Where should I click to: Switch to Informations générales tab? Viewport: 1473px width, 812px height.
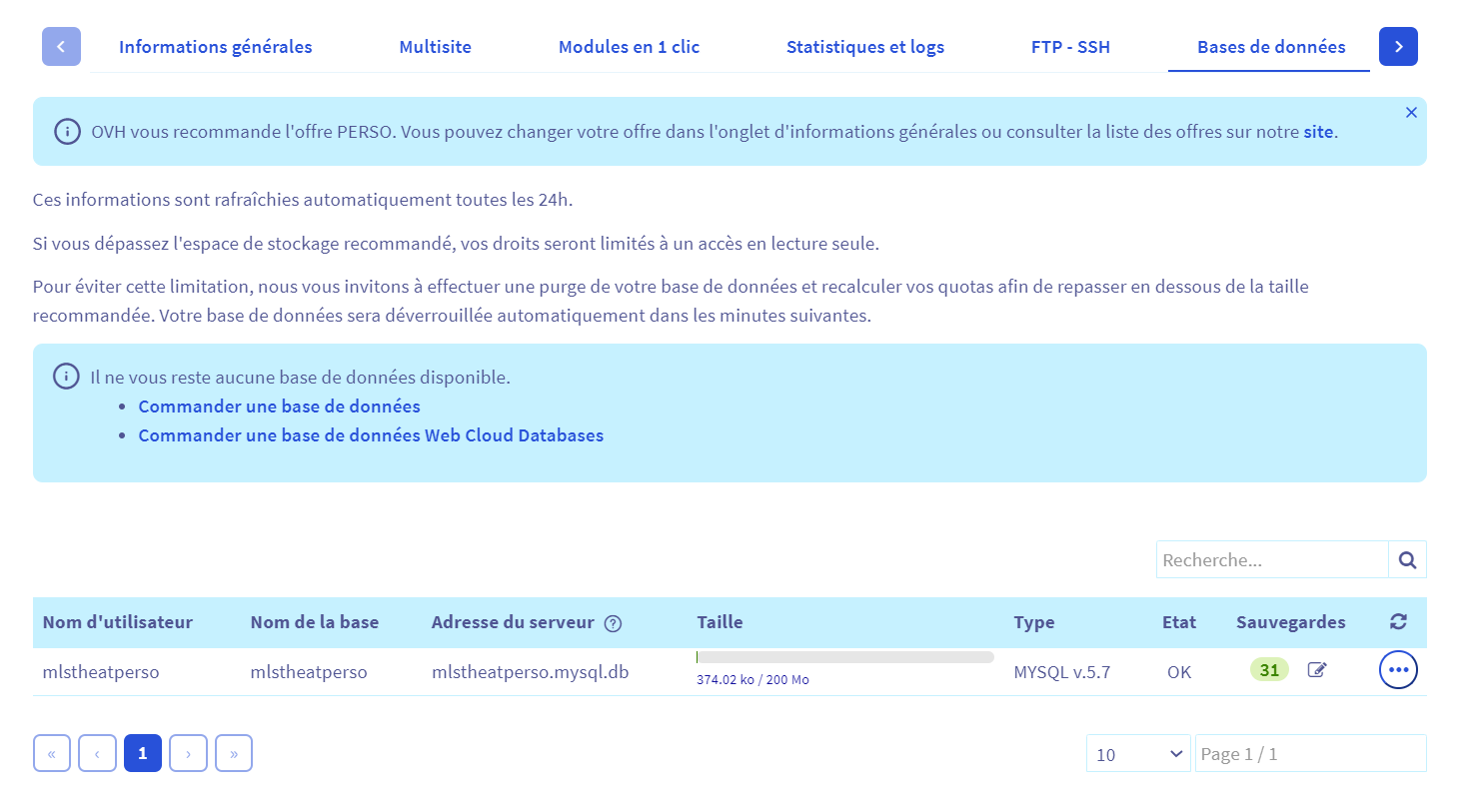click(x=216, y=47)
